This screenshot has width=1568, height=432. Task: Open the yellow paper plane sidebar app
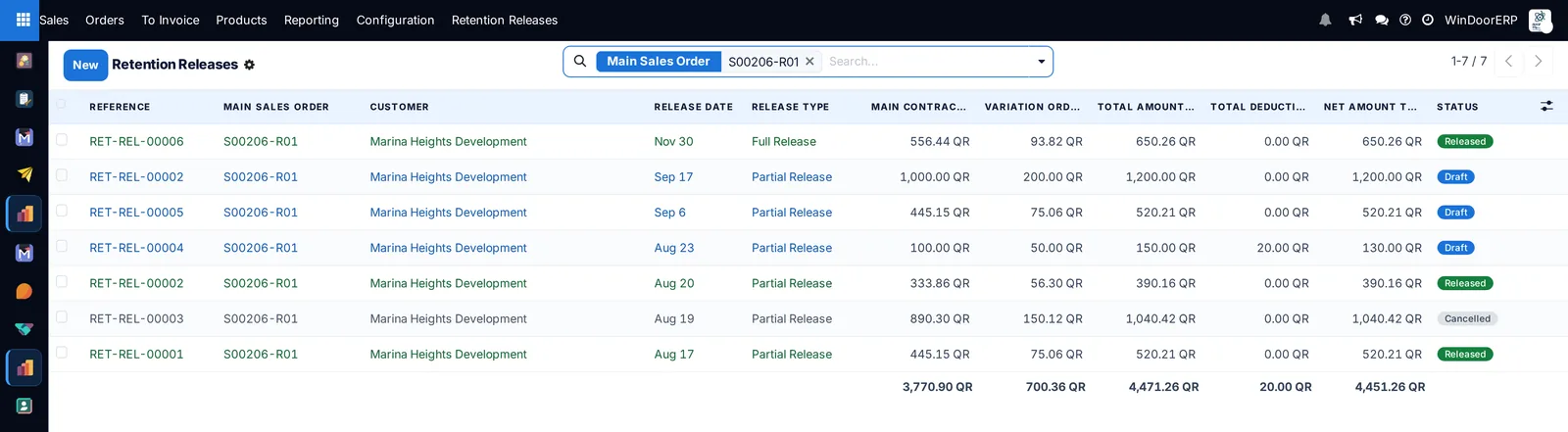coord(24,174)
